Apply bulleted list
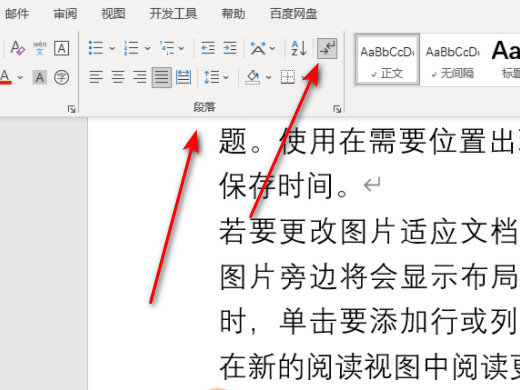Screen dimensions: 520x390 tap(96, 48)
